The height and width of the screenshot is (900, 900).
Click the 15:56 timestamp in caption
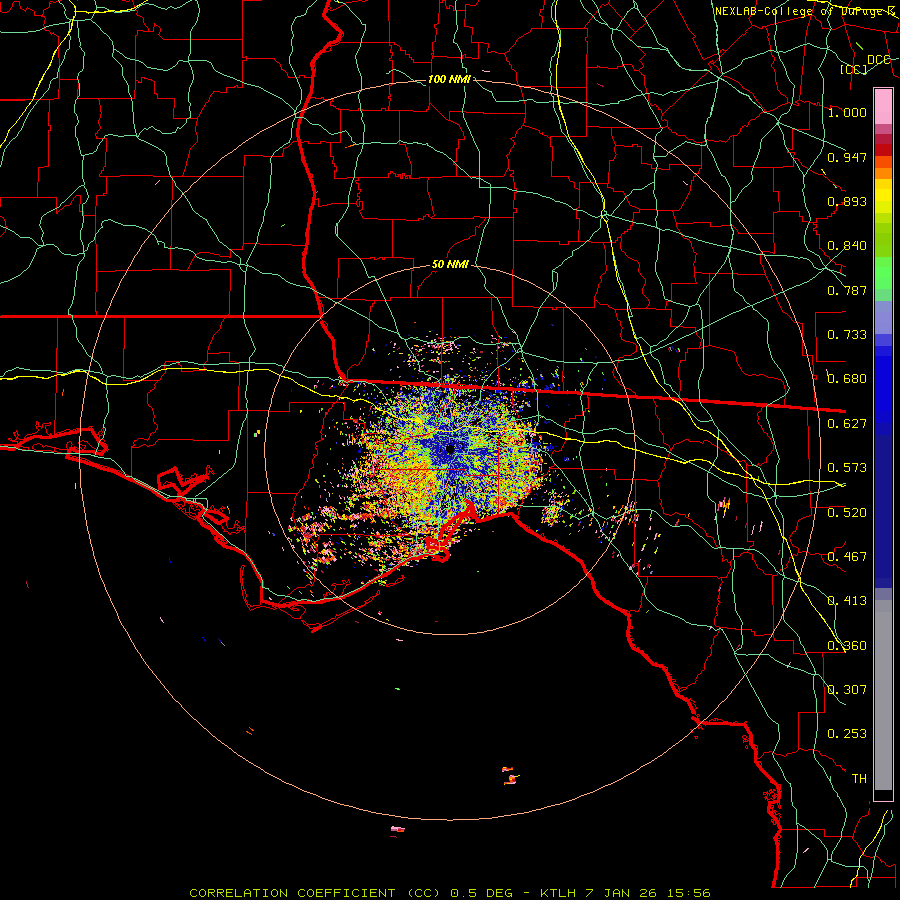point(688,893)
